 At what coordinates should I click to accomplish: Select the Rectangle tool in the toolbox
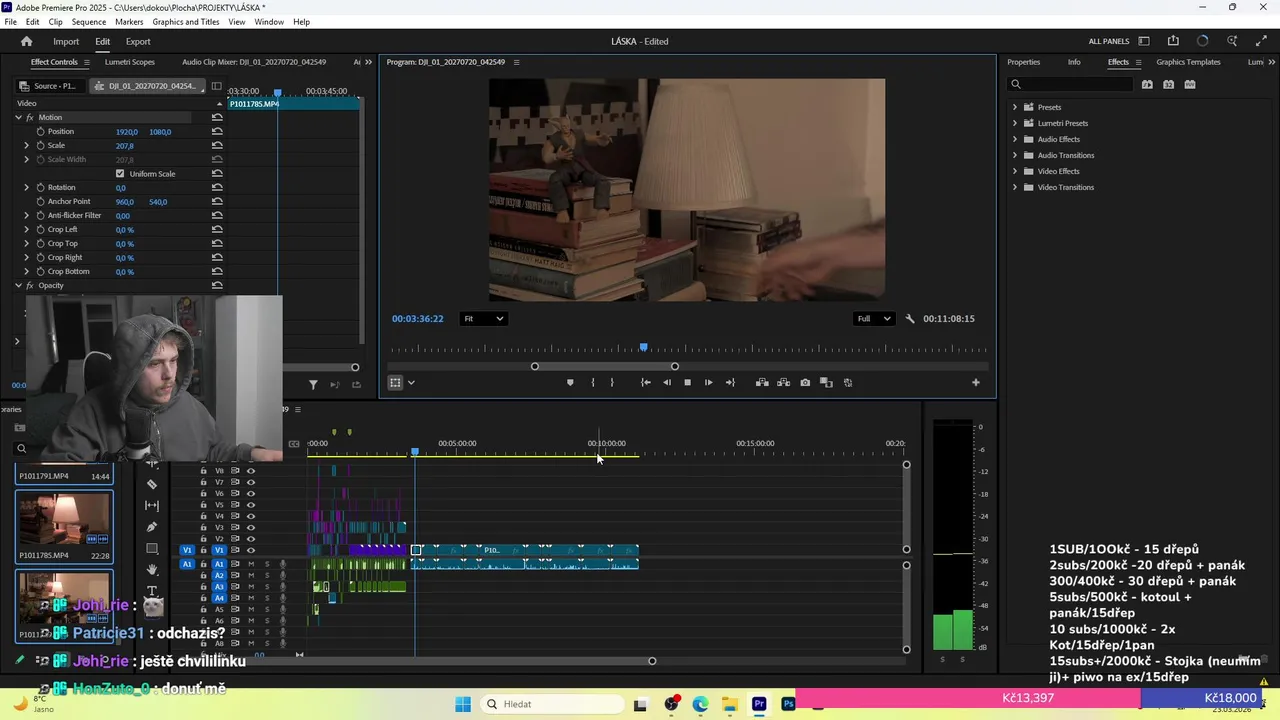(152, 548)
